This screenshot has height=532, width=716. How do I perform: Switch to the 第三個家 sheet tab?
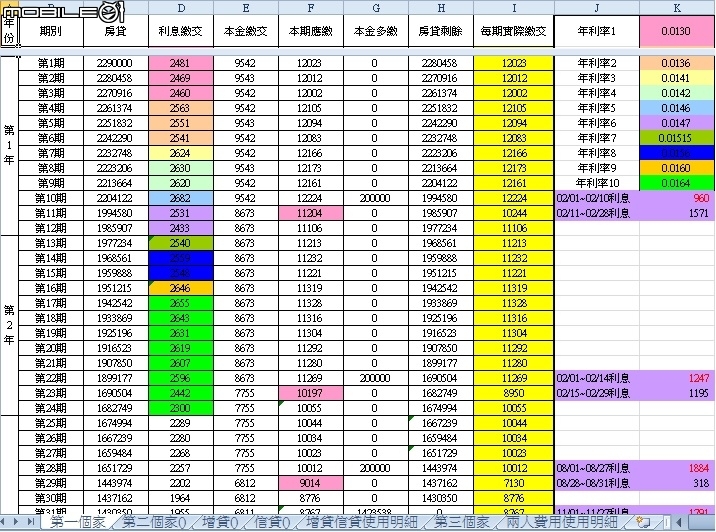[x=461, y=521]
